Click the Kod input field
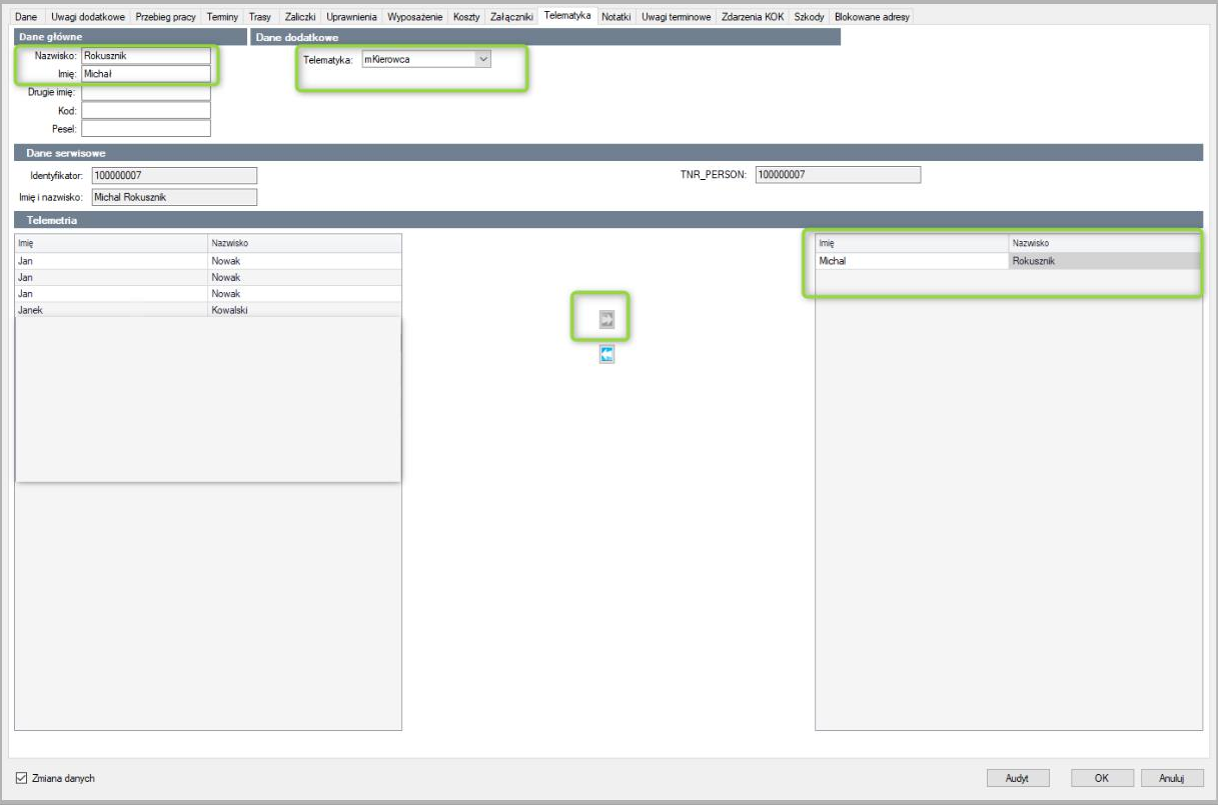Screen dimensions: 1218x805 (x=146, y=110)
